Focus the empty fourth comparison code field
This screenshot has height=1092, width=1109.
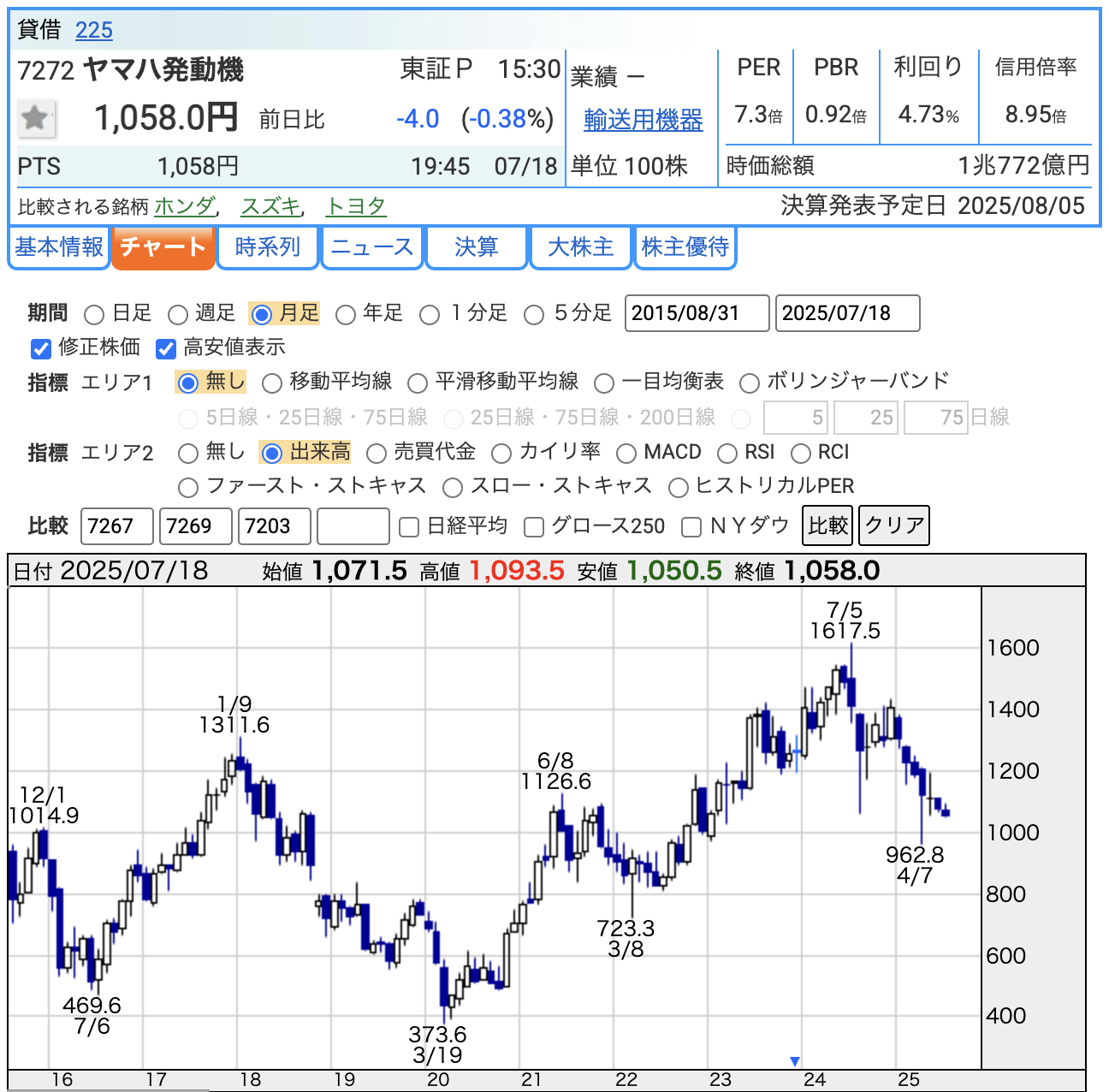(x=353, y=525)
